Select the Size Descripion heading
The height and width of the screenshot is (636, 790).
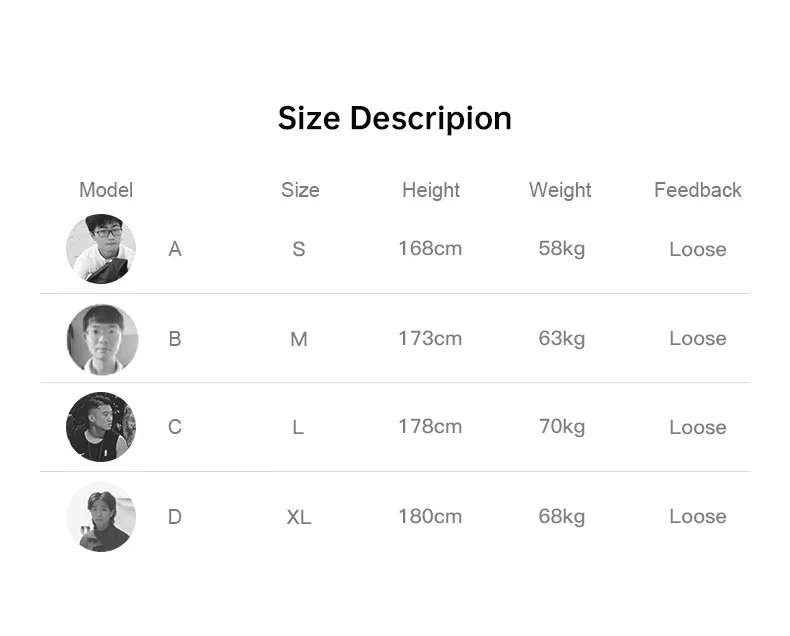394,119
